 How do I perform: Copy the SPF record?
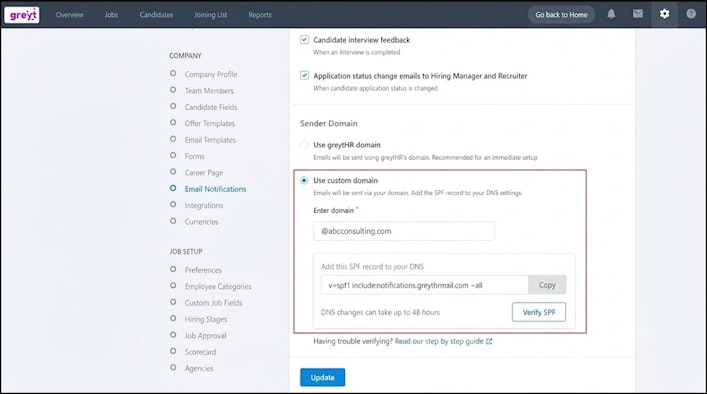[547, 285]
